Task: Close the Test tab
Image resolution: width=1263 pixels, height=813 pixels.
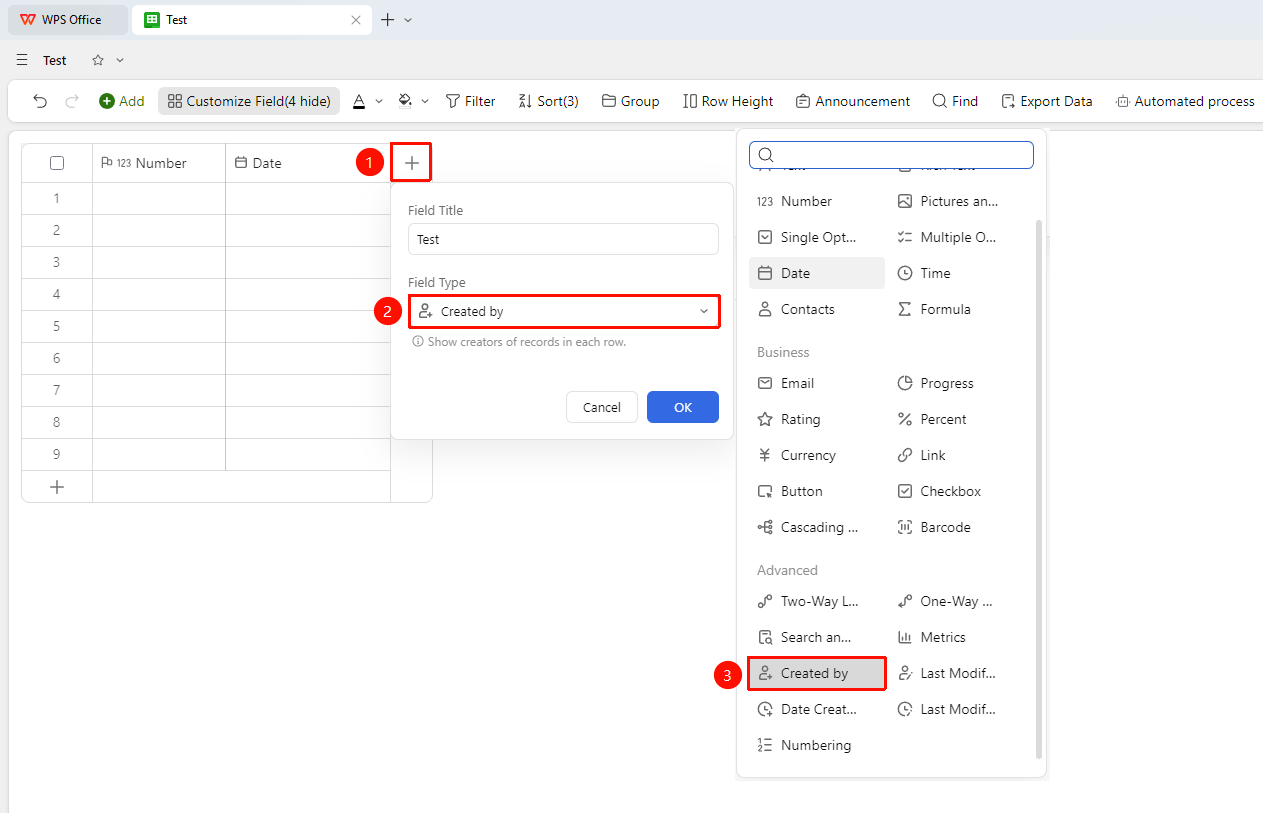Action: 356,20
